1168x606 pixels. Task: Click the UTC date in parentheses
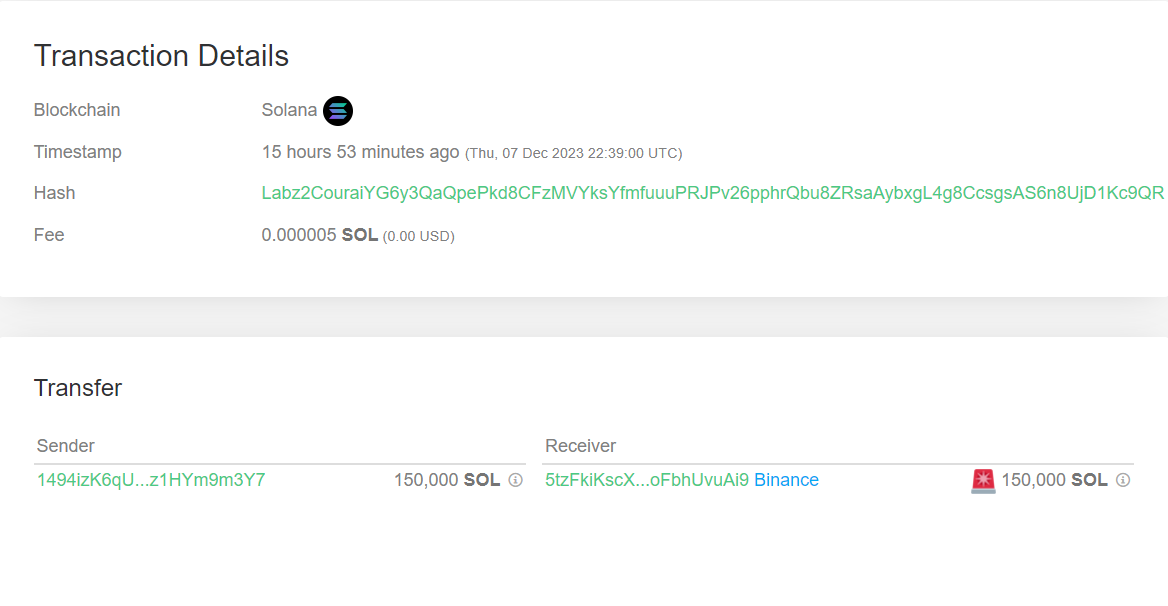pos(574,153)
